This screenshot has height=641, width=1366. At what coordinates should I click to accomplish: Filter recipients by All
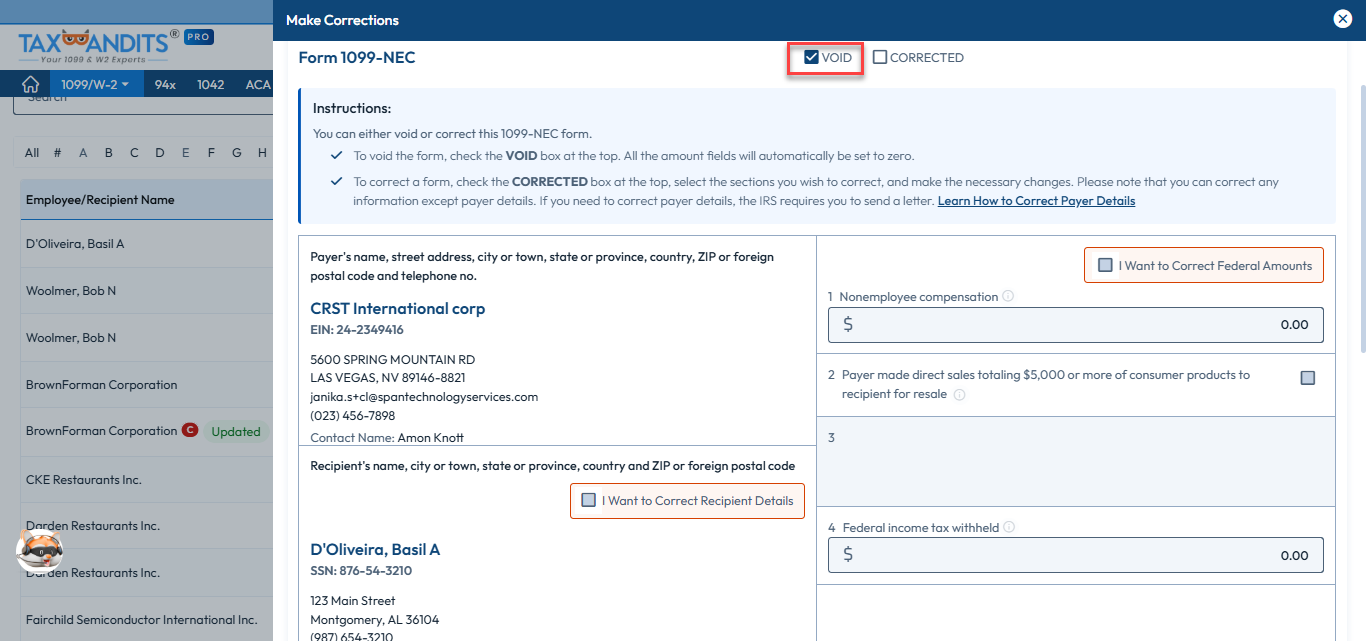(x=32, y=153)
